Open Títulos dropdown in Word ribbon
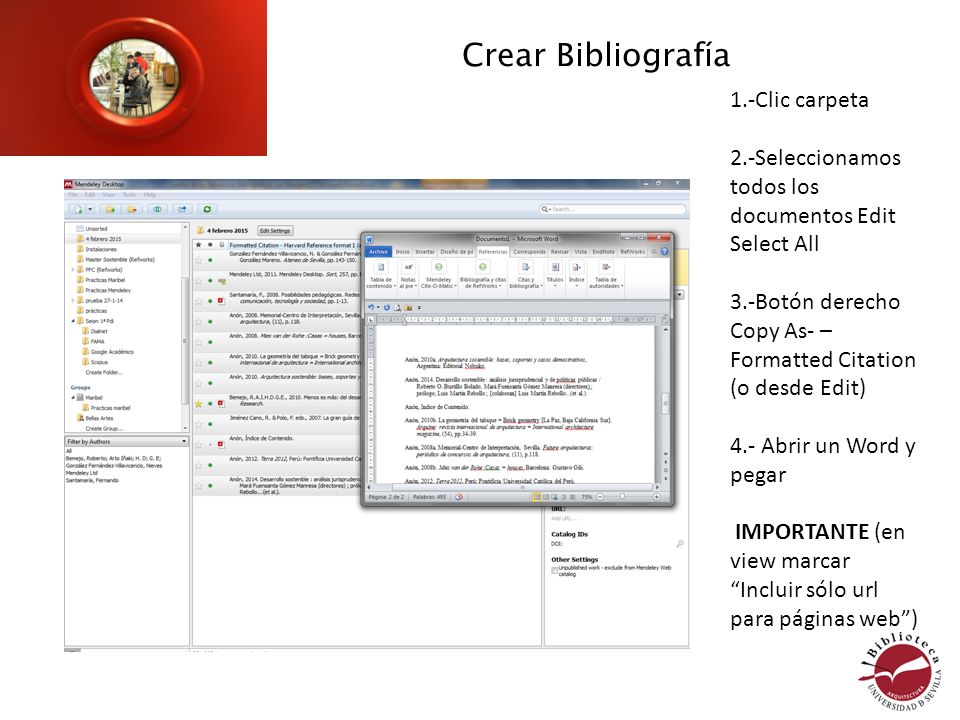This screenshot has height=720, width=960. [555, 276]
